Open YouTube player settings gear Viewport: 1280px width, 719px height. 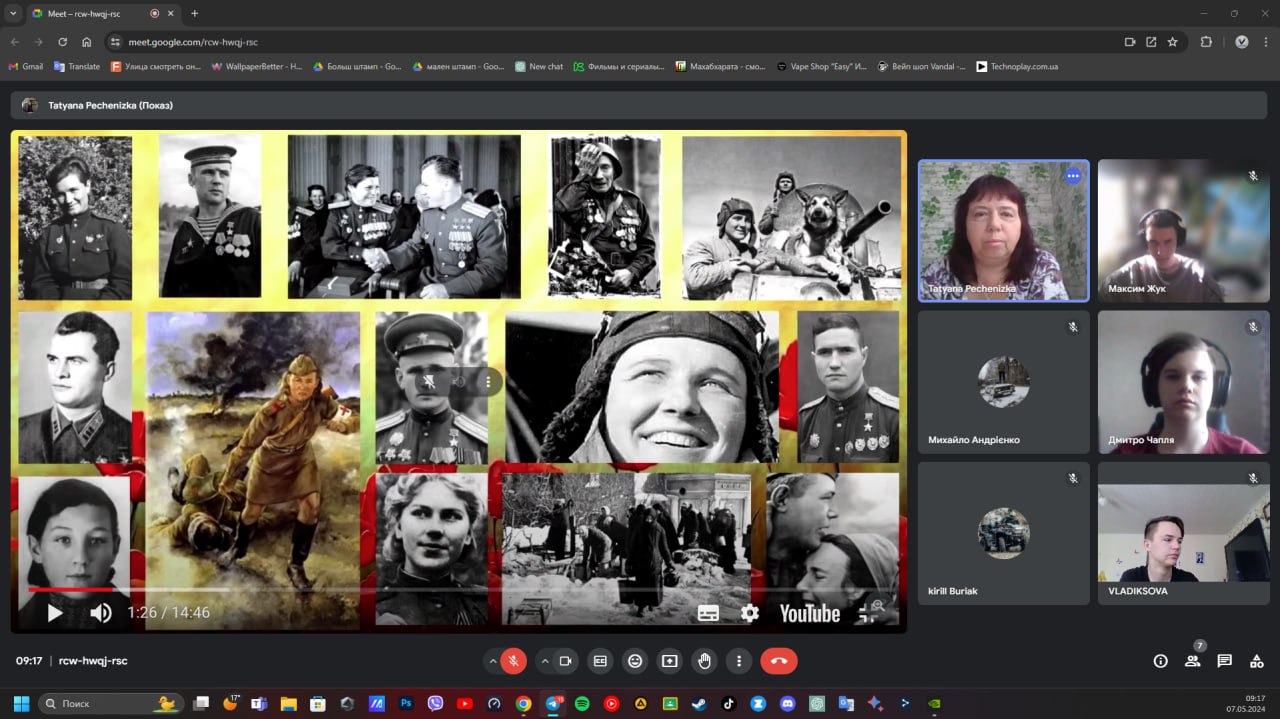(x=750, y=613)
